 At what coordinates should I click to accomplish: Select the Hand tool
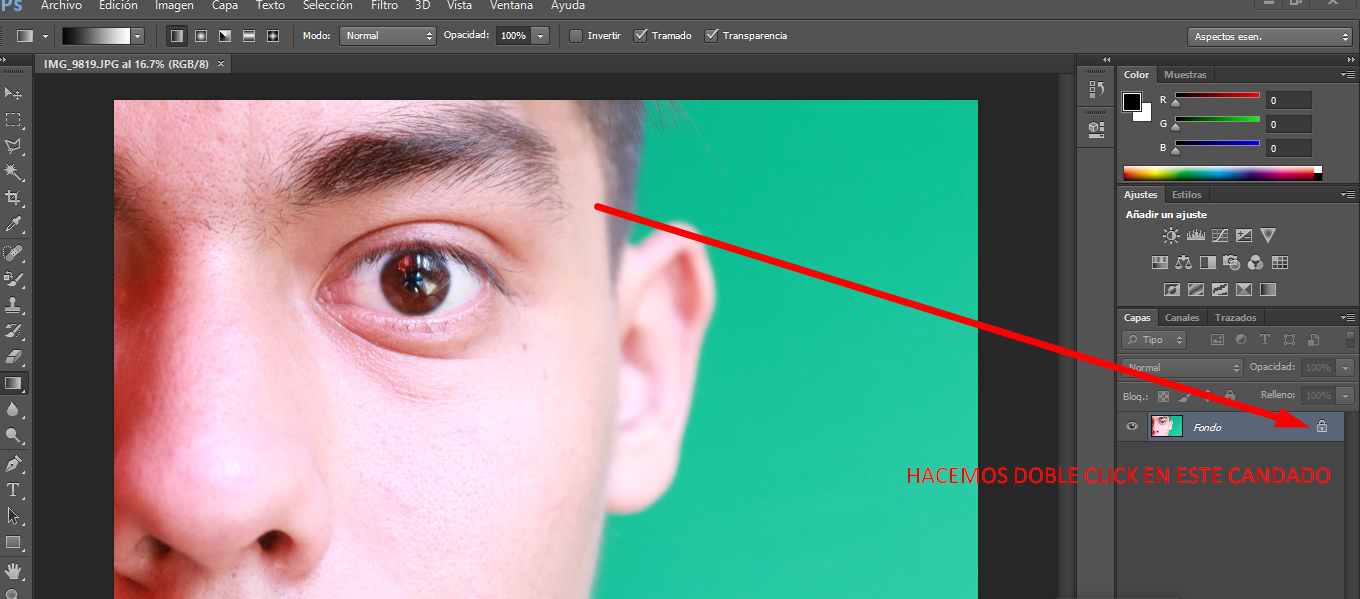14,571
